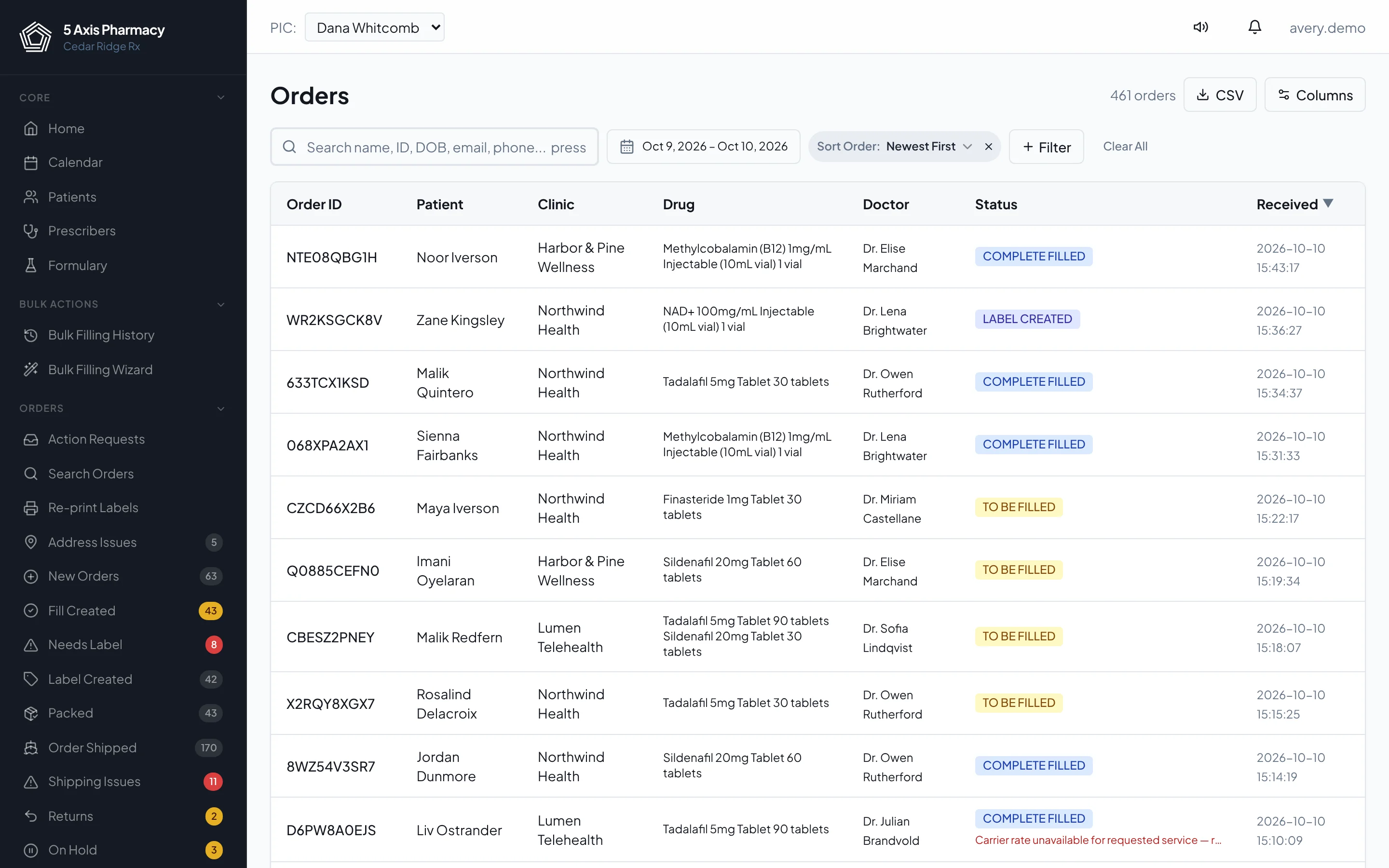Screen dimensions: 1389x868
Task: Collapse the CORE sidebar section
Action: pos(220,97)
